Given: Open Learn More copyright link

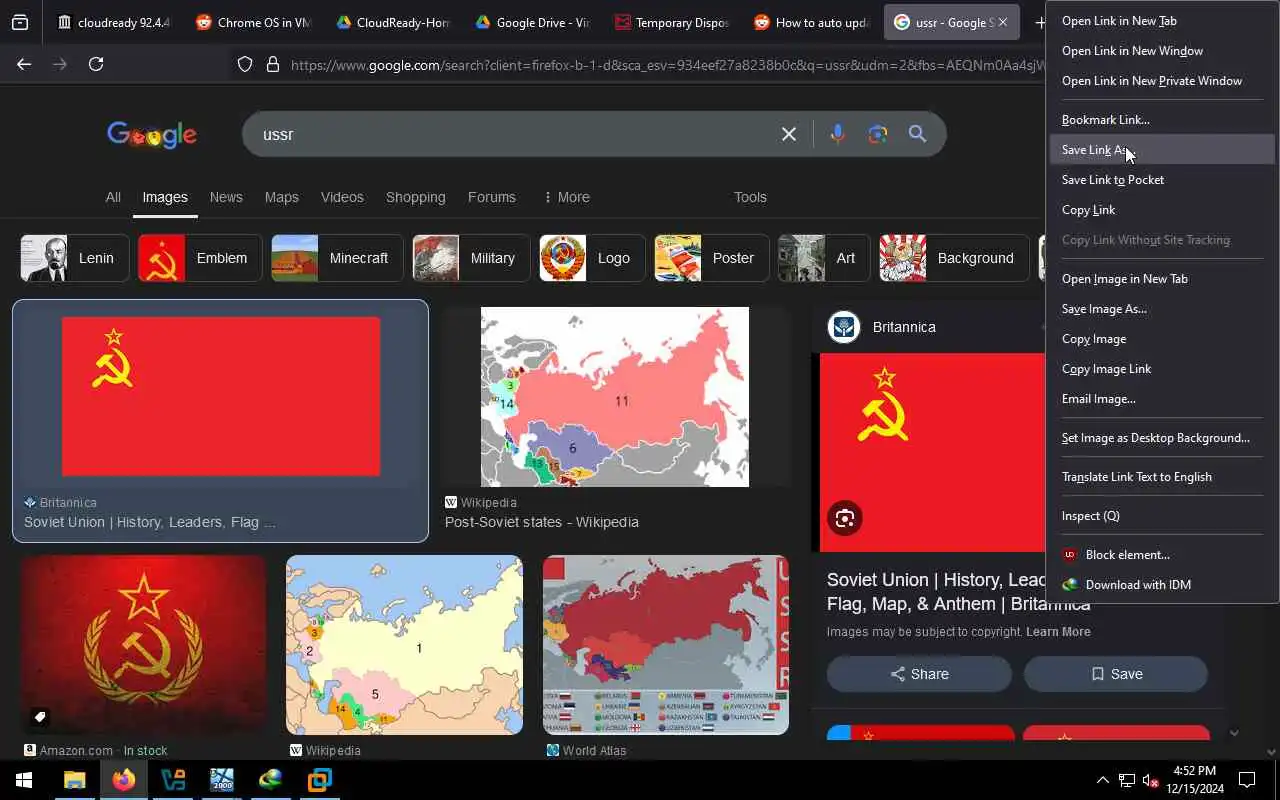Looking at the screenshot, I should click(x=1058, y=632).
